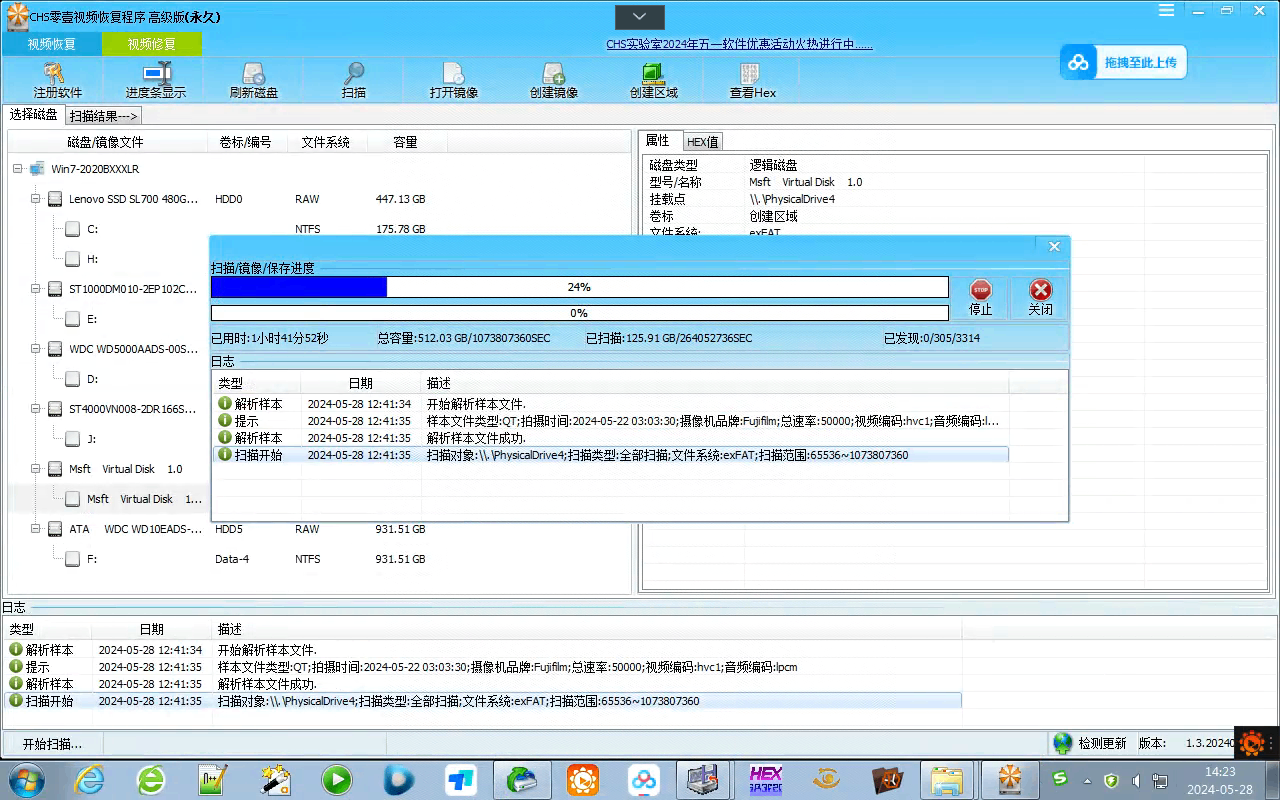Check the E: partition checkbox
1280x800 pixels.
(x=73, y=319)
